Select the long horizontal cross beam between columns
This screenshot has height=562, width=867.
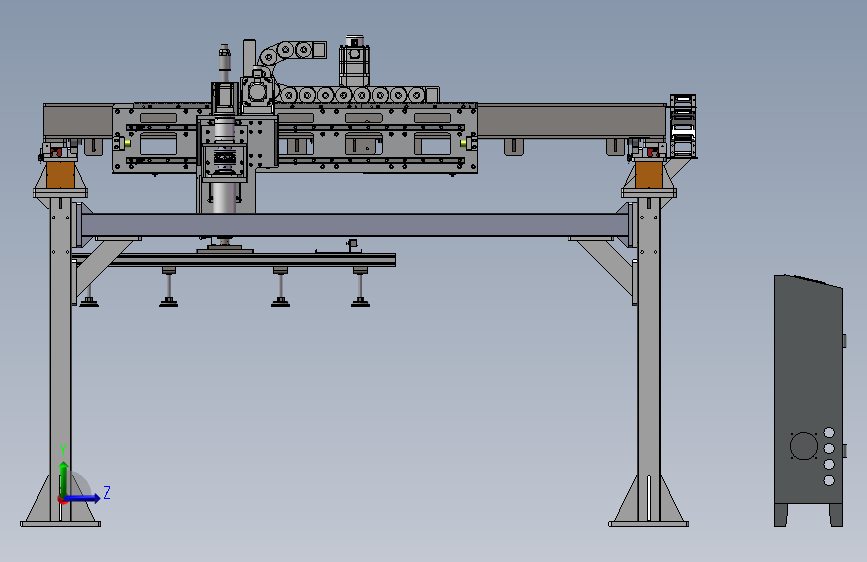pos(355,225)
